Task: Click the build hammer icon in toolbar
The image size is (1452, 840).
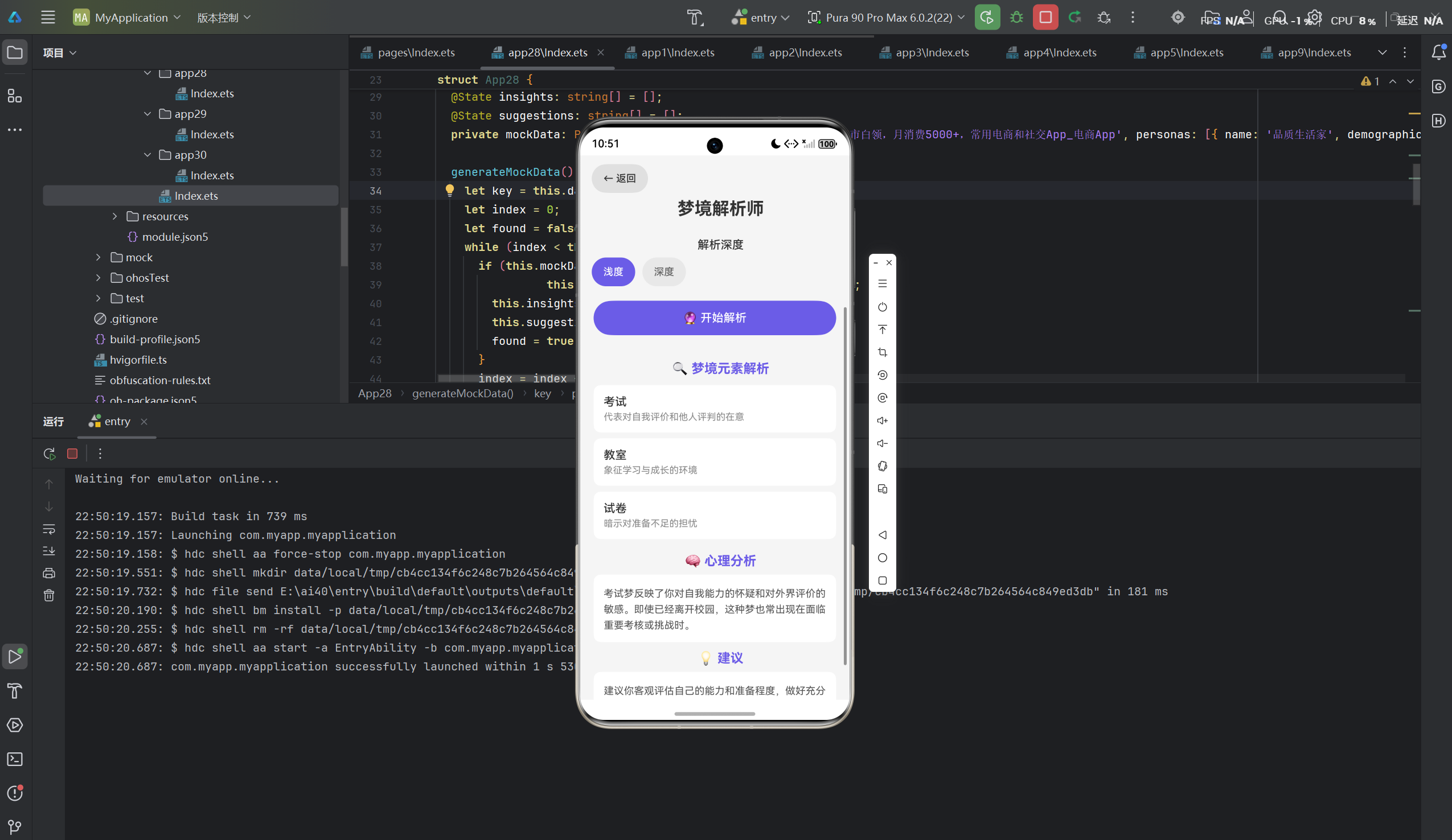Action: click(695, 17)
